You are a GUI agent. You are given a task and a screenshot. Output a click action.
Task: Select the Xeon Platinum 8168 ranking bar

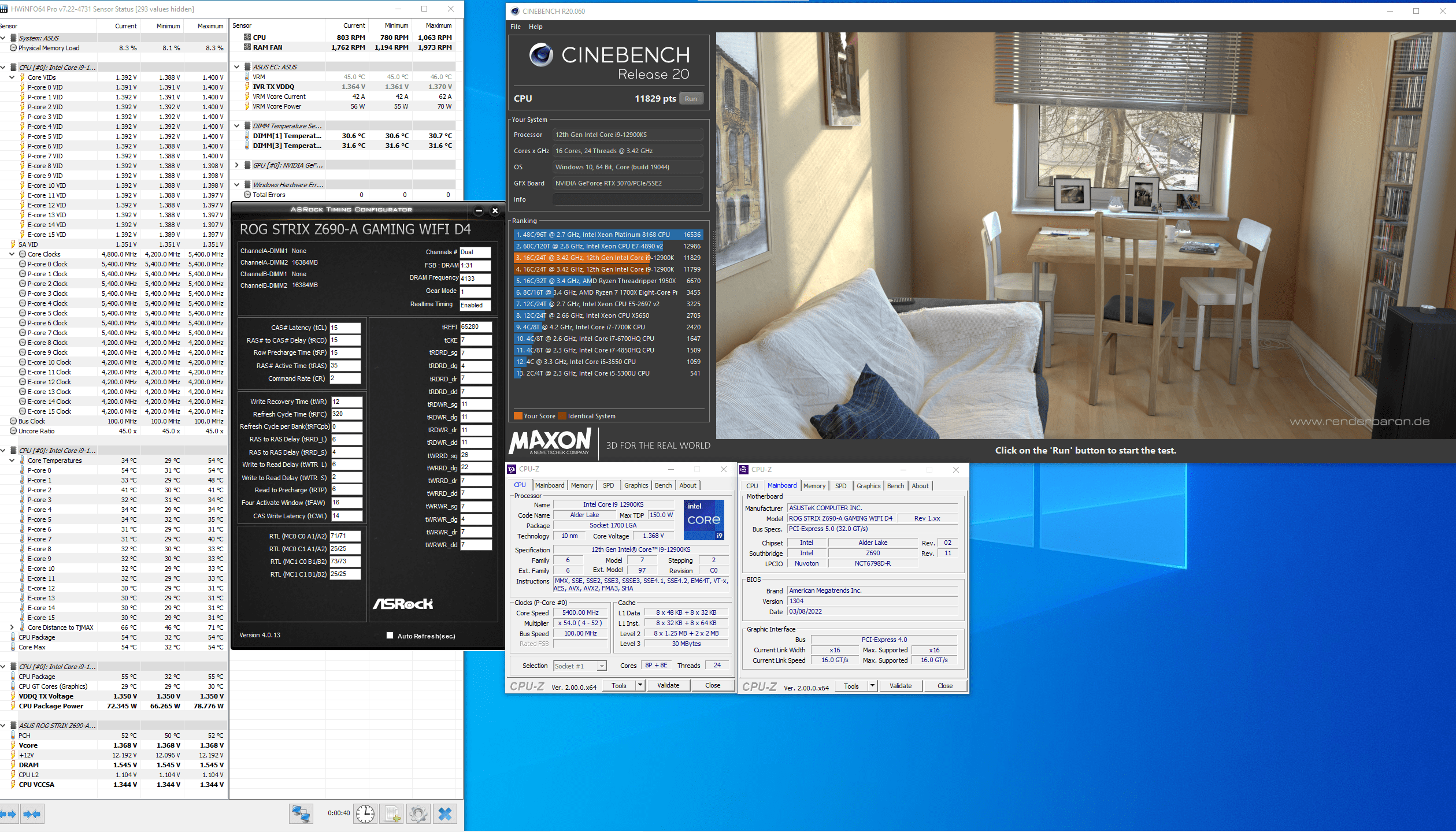tap(608, 235)
